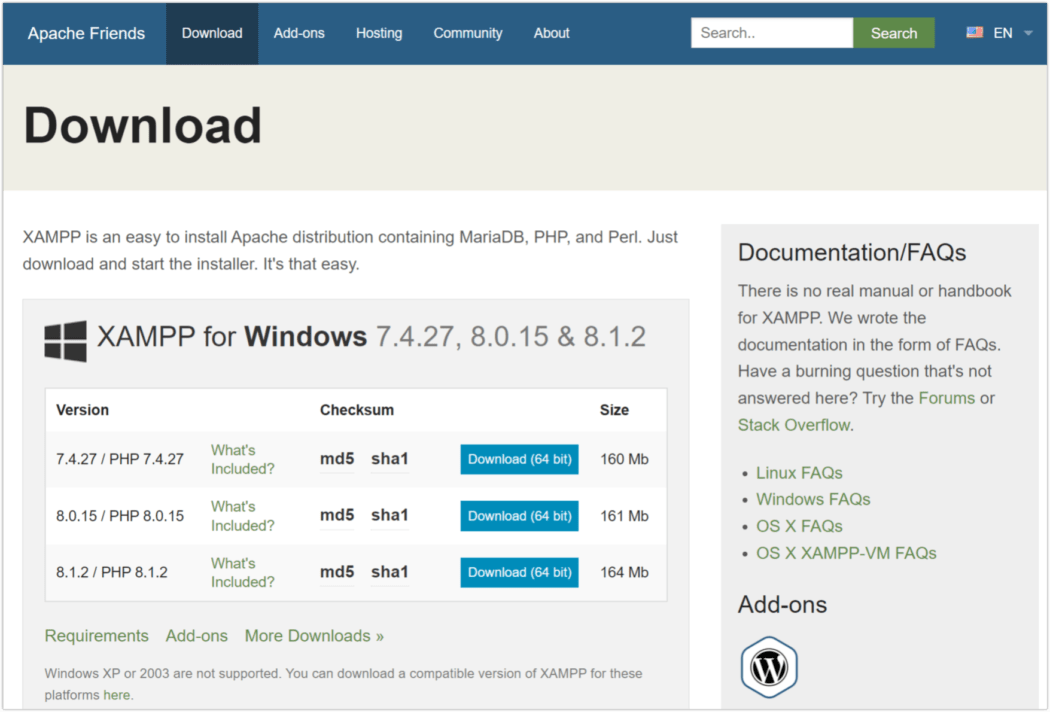Open the Stack Overflow link

(x=794, y=425)
